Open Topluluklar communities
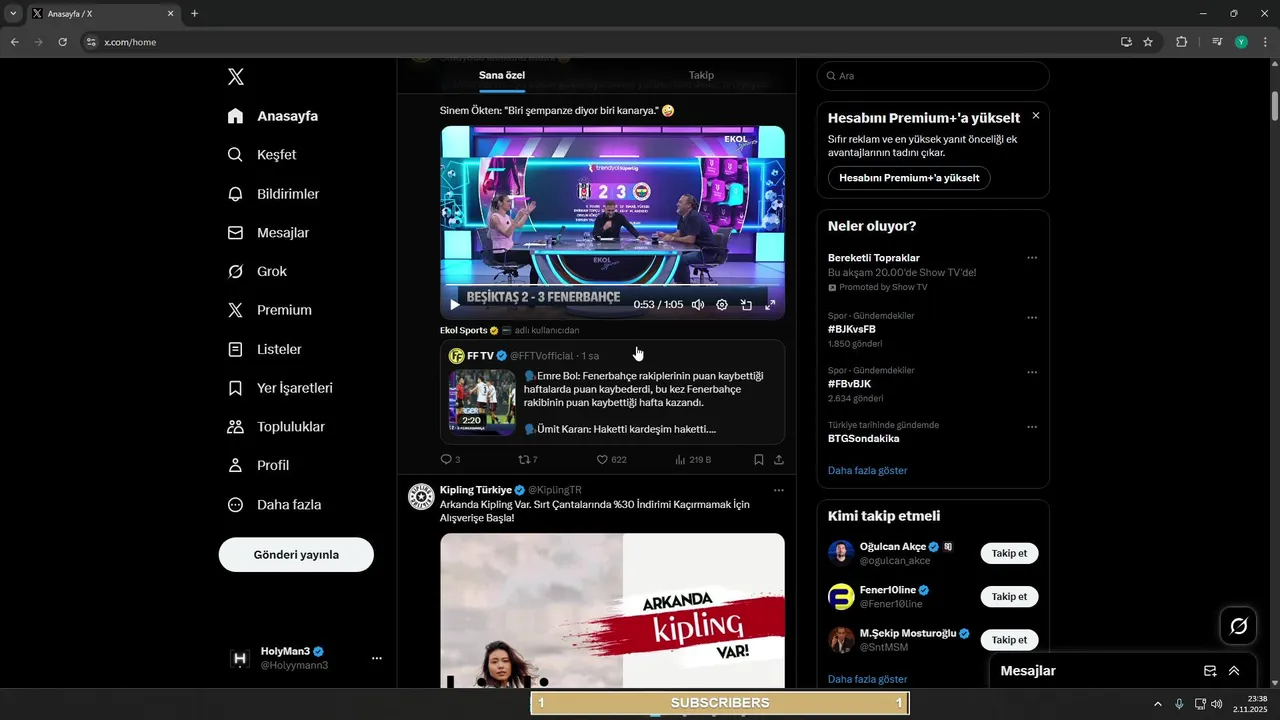 click(276, 427)
